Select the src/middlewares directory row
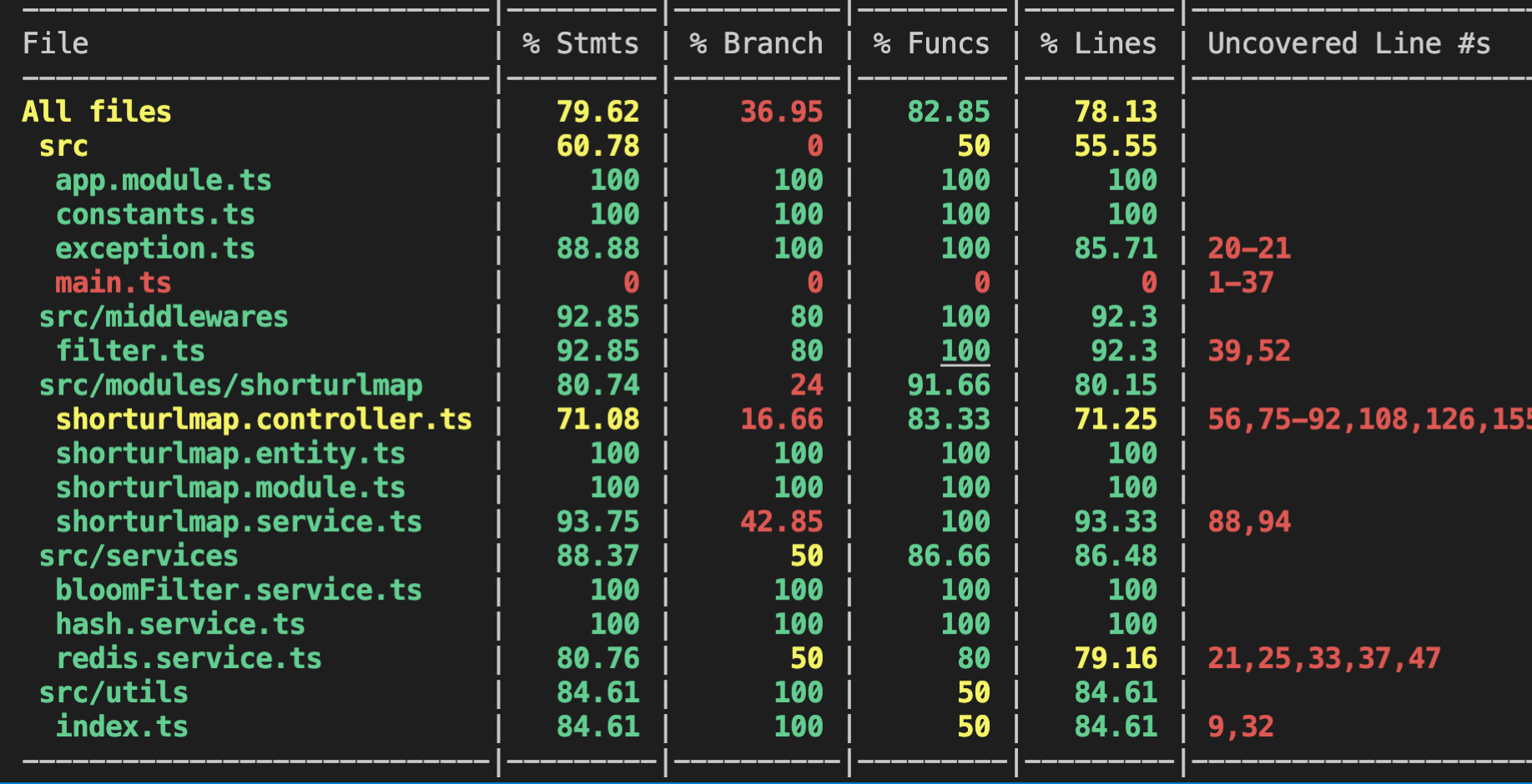 [x=164, y=317]
